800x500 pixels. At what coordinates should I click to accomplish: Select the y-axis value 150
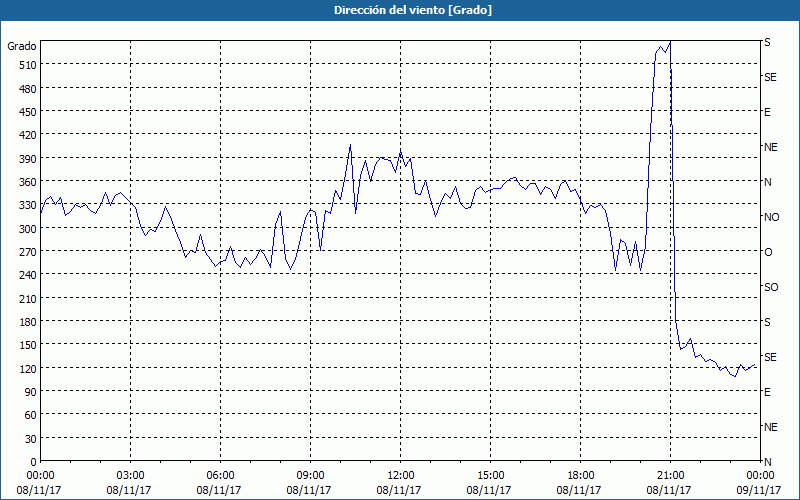click(28, 345)
